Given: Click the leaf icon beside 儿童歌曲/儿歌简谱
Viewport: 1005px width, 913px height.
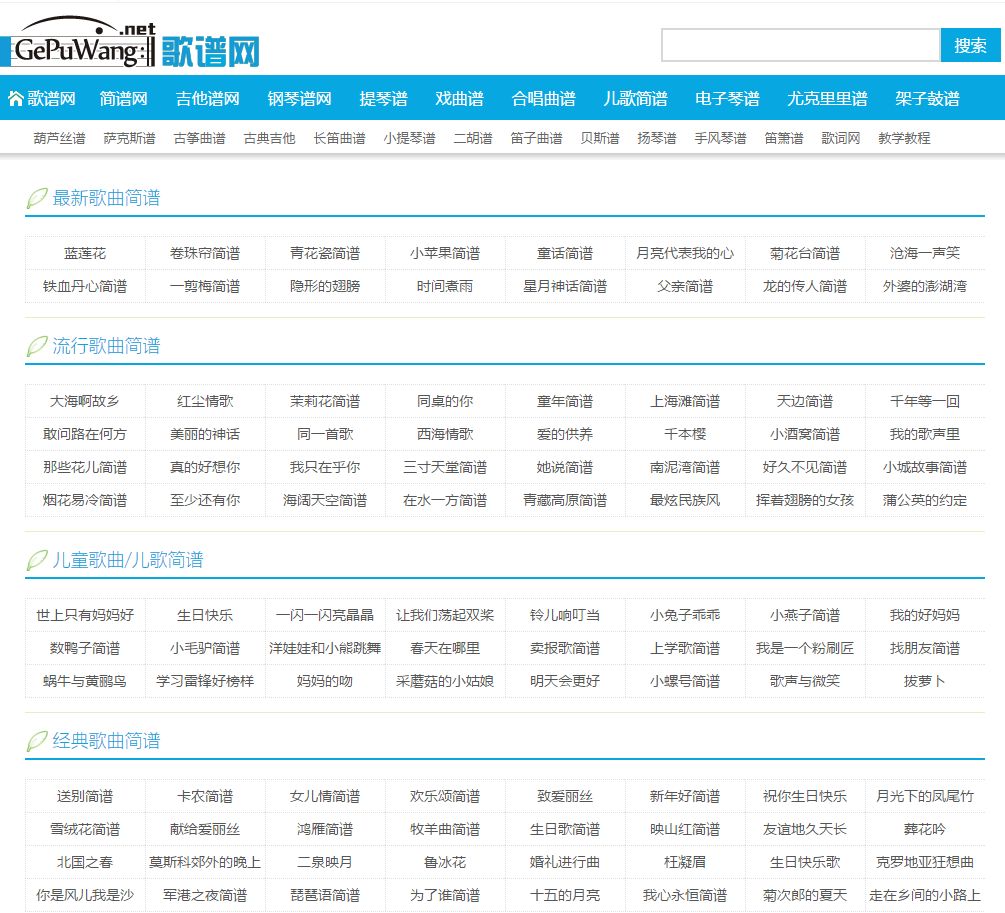Looking at the screenshot, I should click(33, 560).
